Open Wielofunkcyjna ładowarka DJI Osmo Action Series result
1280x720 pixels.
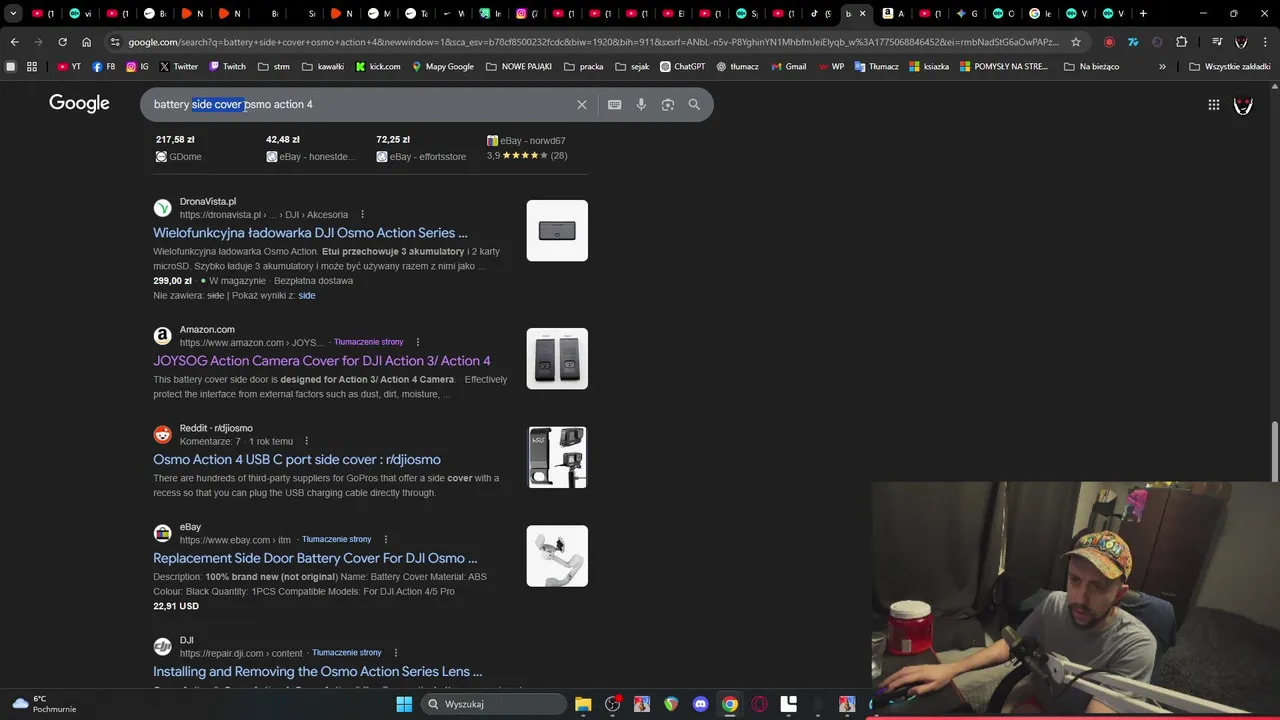pyautogui.click(x=310, y=232)
